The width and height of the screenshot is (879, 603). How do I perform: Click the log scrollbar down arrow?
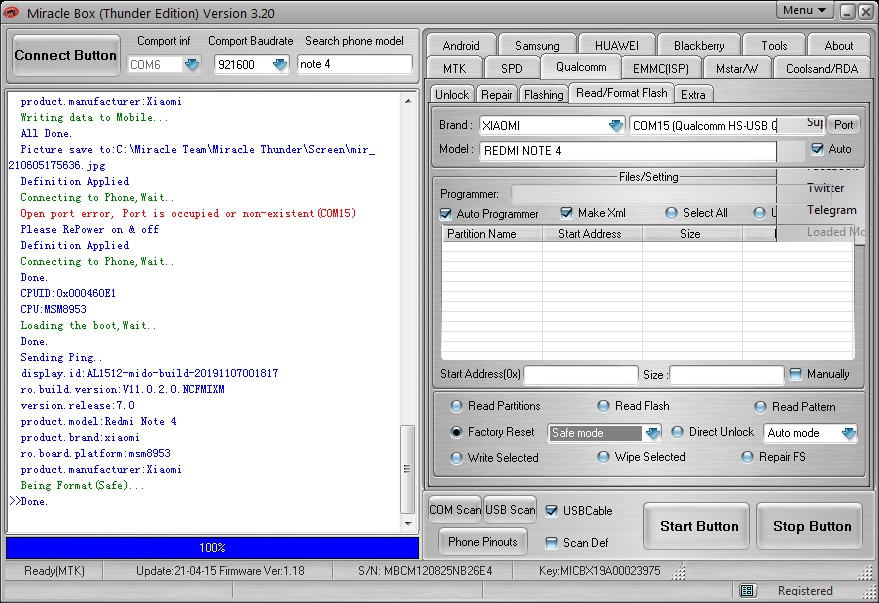(408, 524)
